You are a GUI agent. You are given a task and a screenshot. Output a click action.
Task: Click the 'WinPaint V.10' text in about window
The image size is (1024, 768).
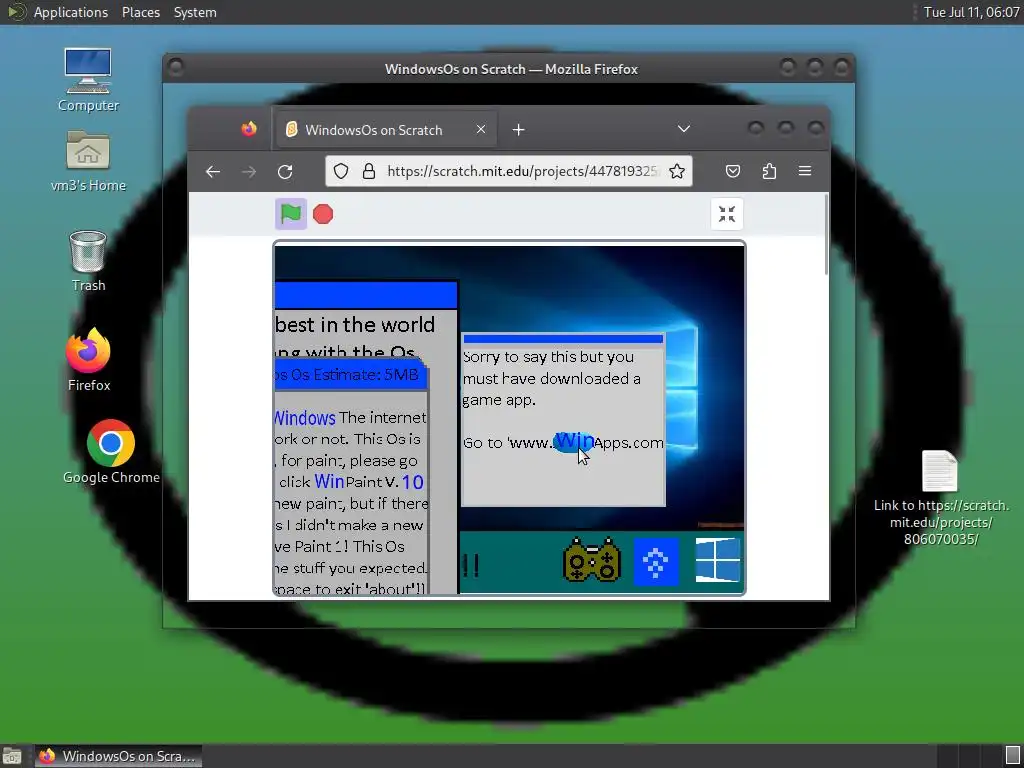click(x=369, y=482)
